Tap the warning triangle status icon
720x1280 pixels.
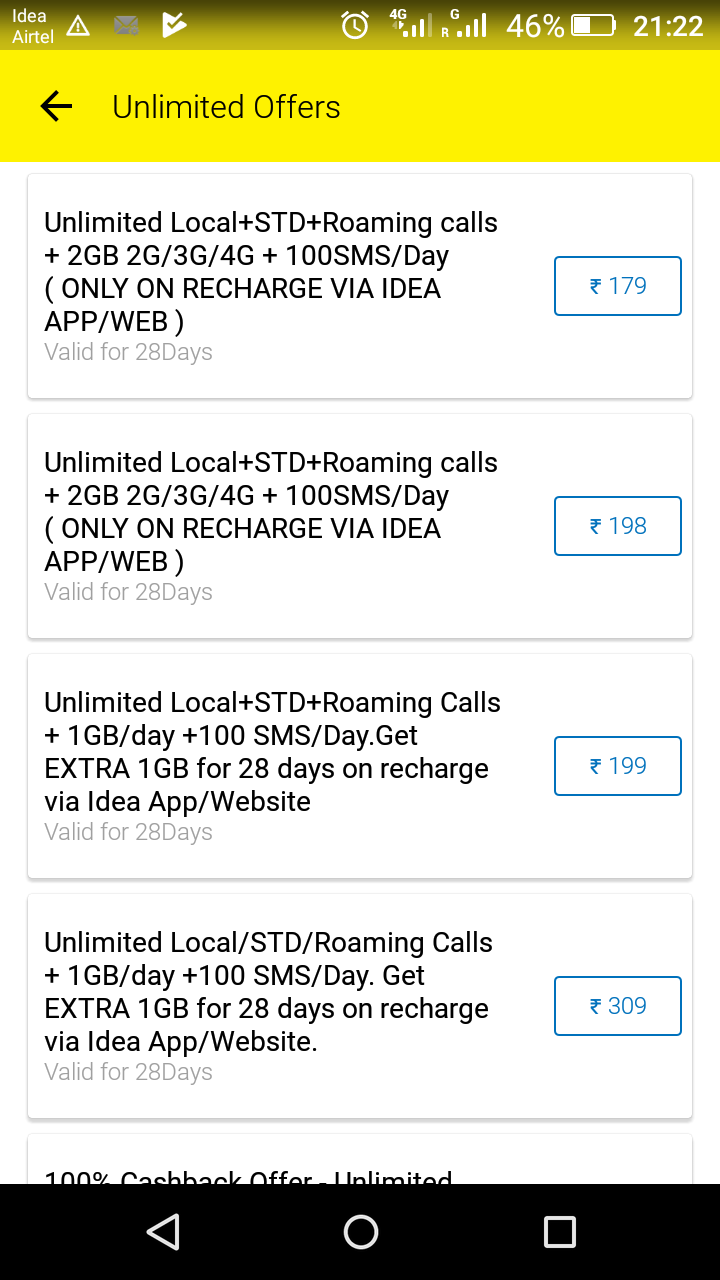point(78,27)
